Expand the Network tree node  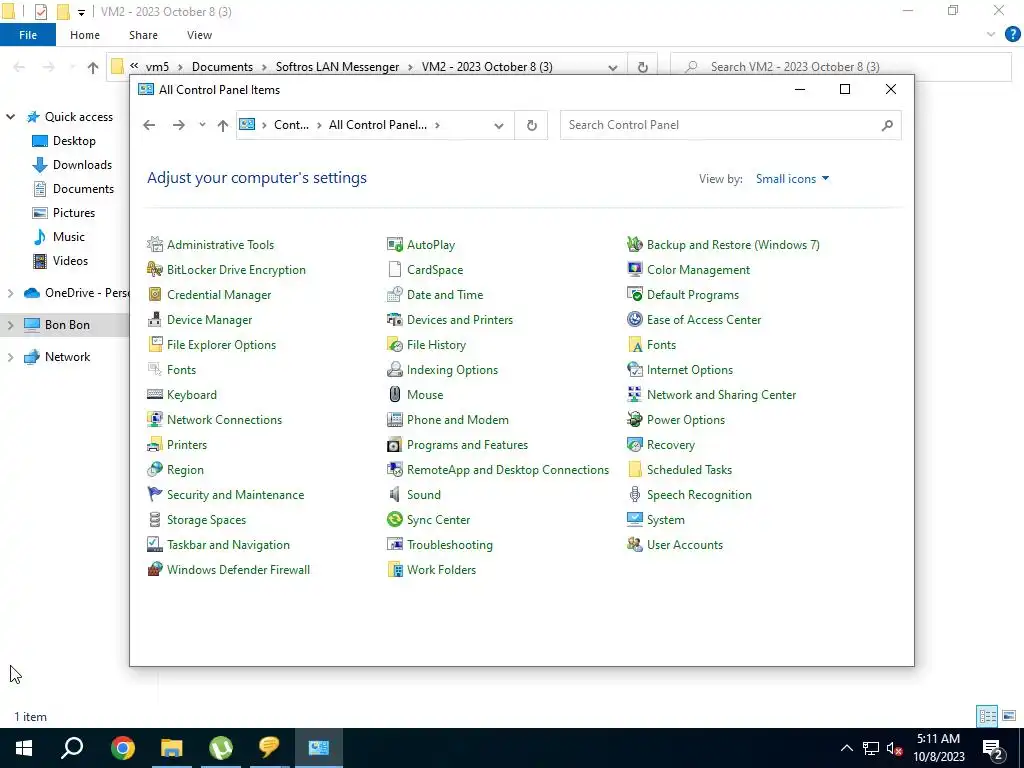(x=10, y=357)
